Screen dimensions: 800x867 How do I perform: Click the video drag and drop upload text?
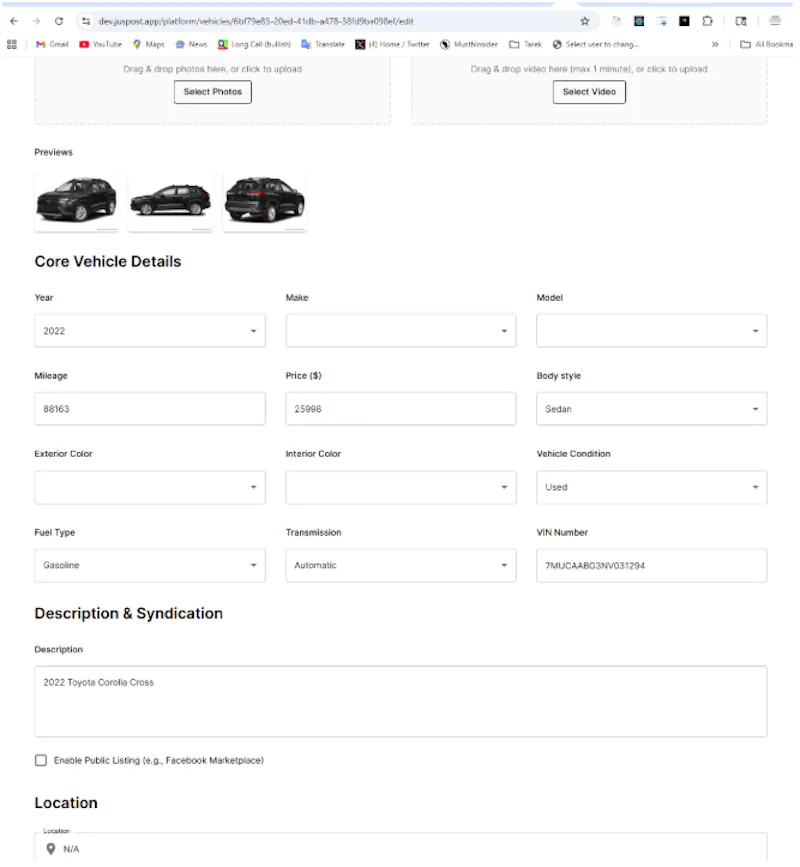[589, 69]
